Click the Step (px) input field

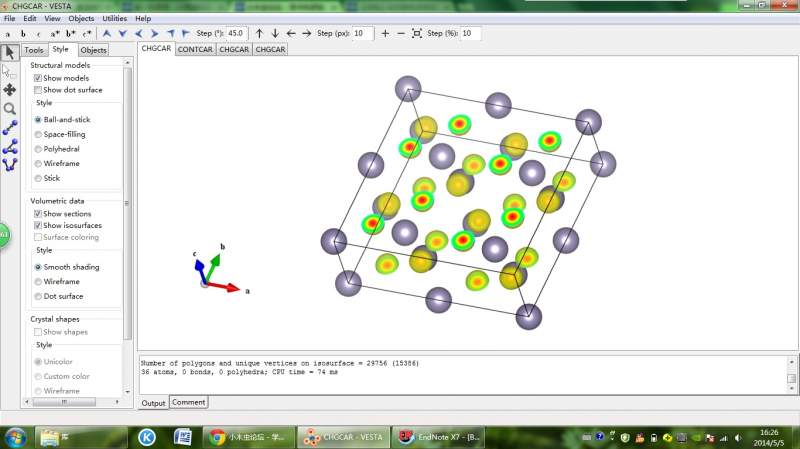click(x=363, y=34)
